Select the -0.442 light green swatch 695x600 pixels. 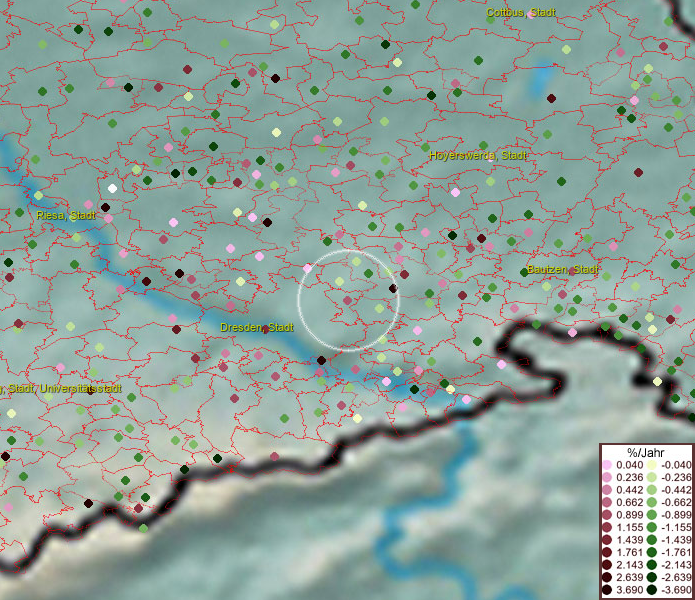[652, 490]
